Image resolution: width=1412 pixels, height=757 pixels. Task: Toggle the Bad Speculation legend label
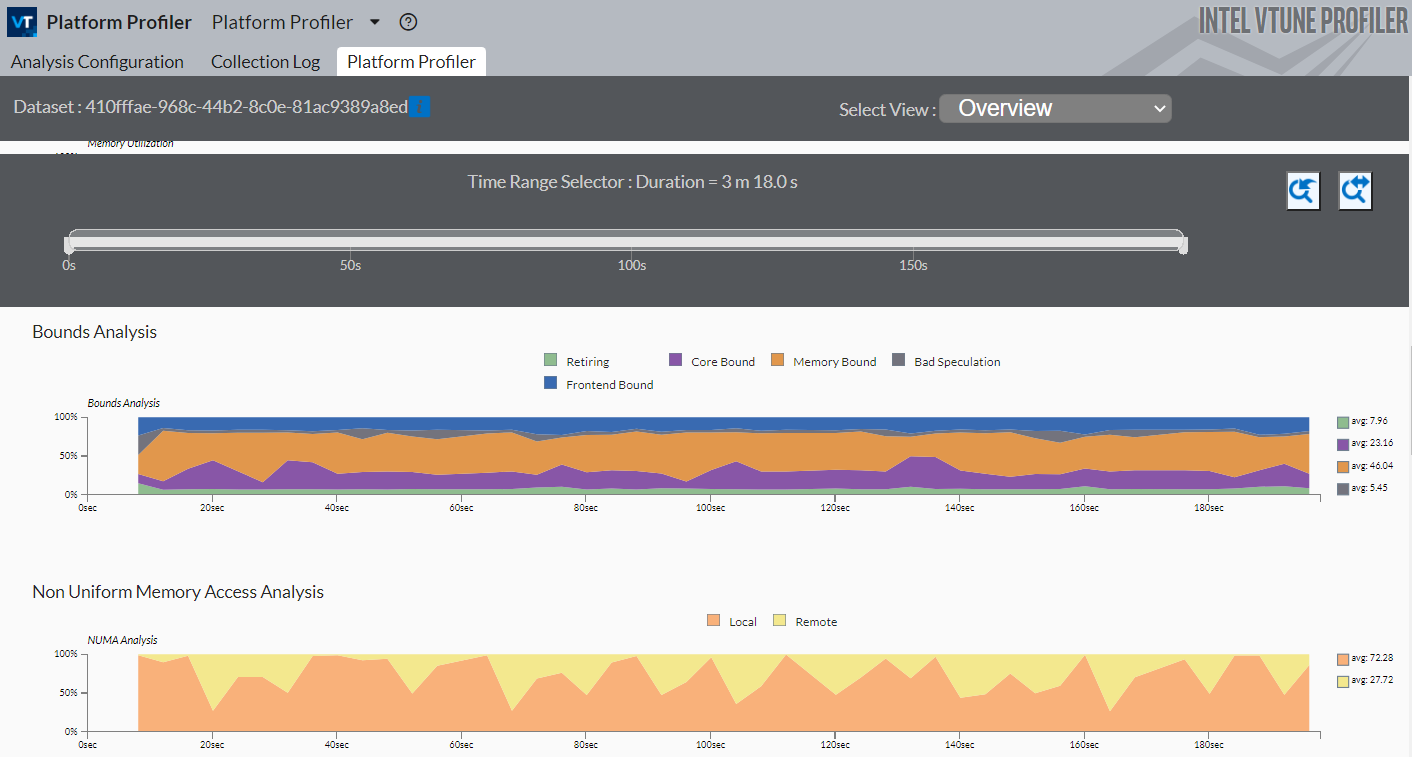(x=956, y=362)
